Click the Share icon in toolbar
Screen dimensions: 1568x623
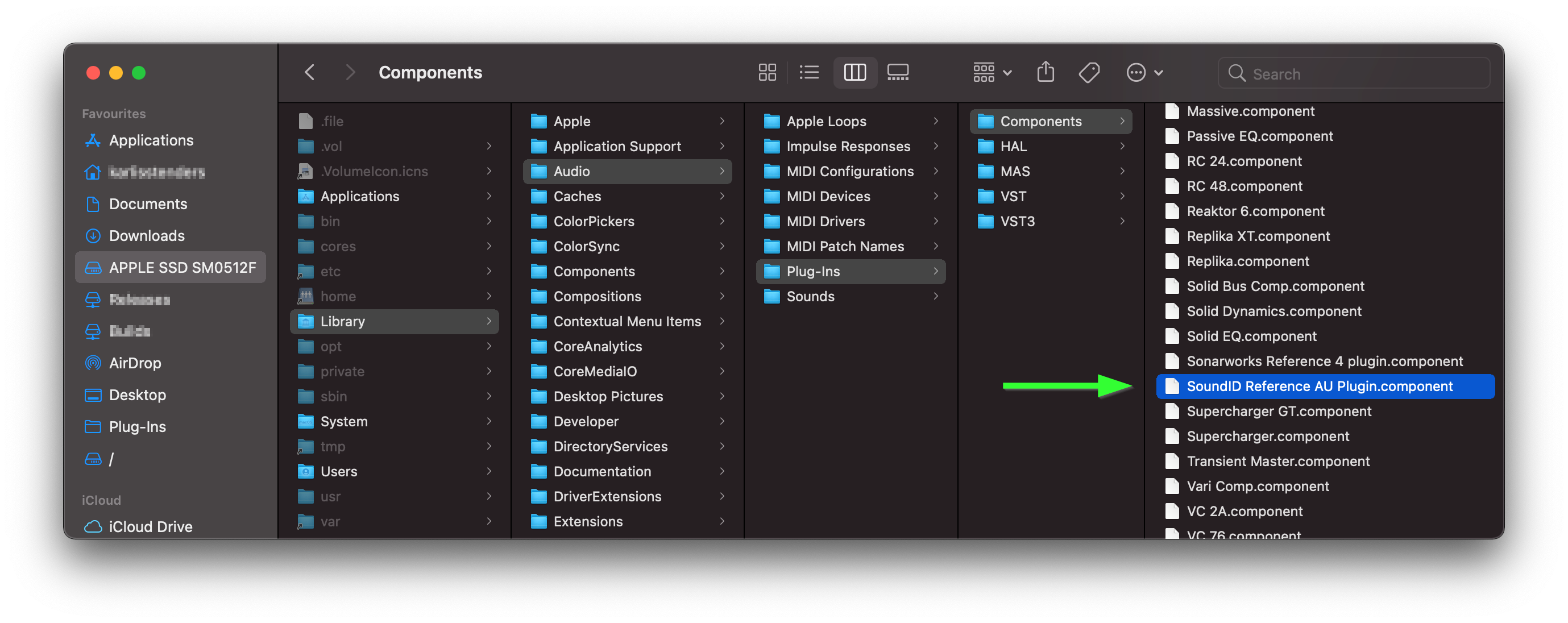(1046, 72)
